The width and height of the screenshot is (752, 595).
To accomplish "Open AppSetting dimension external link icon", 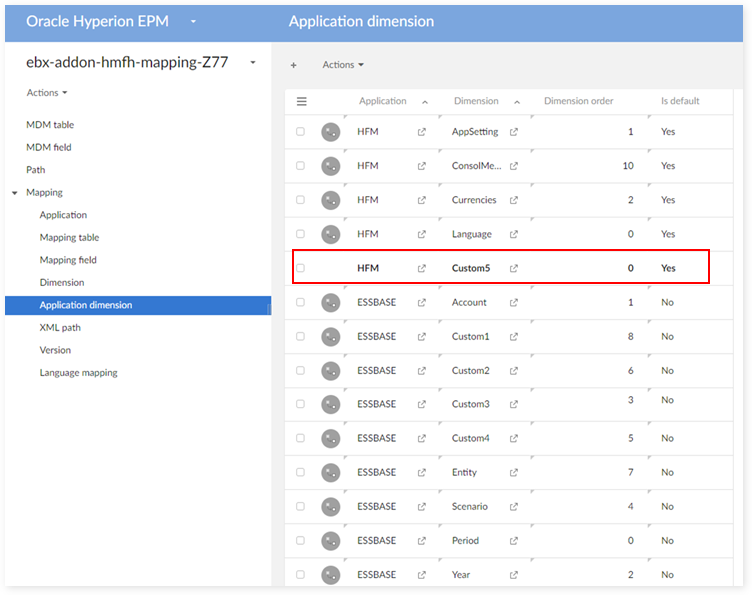I will pyautogui.click(x=514, y=132).
